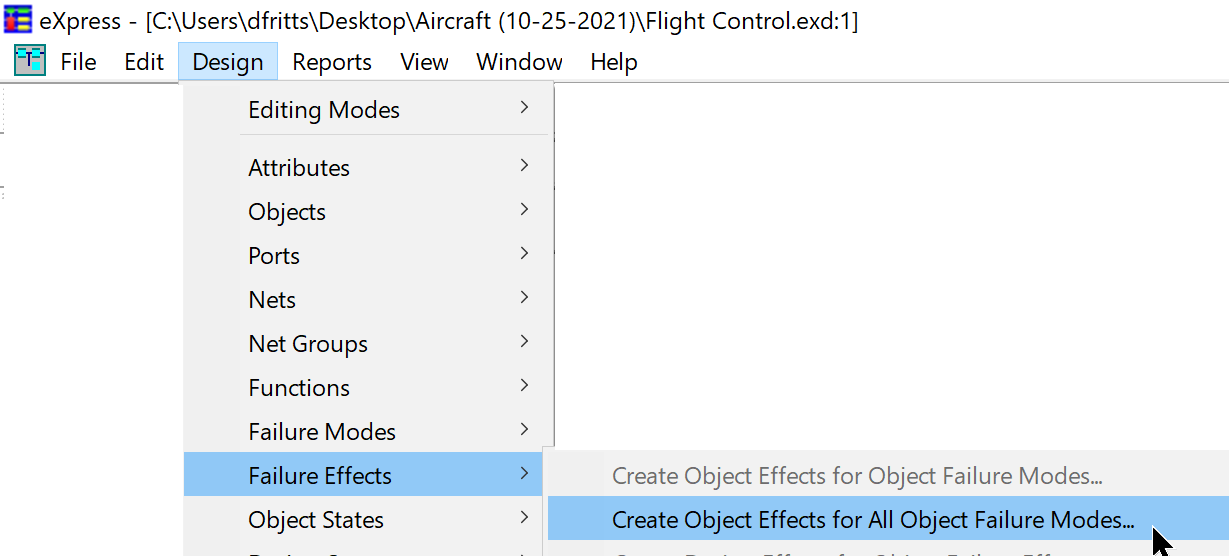Open the File menu
The height and width of the screenshot is (557, 1229).
click(78, 62)
